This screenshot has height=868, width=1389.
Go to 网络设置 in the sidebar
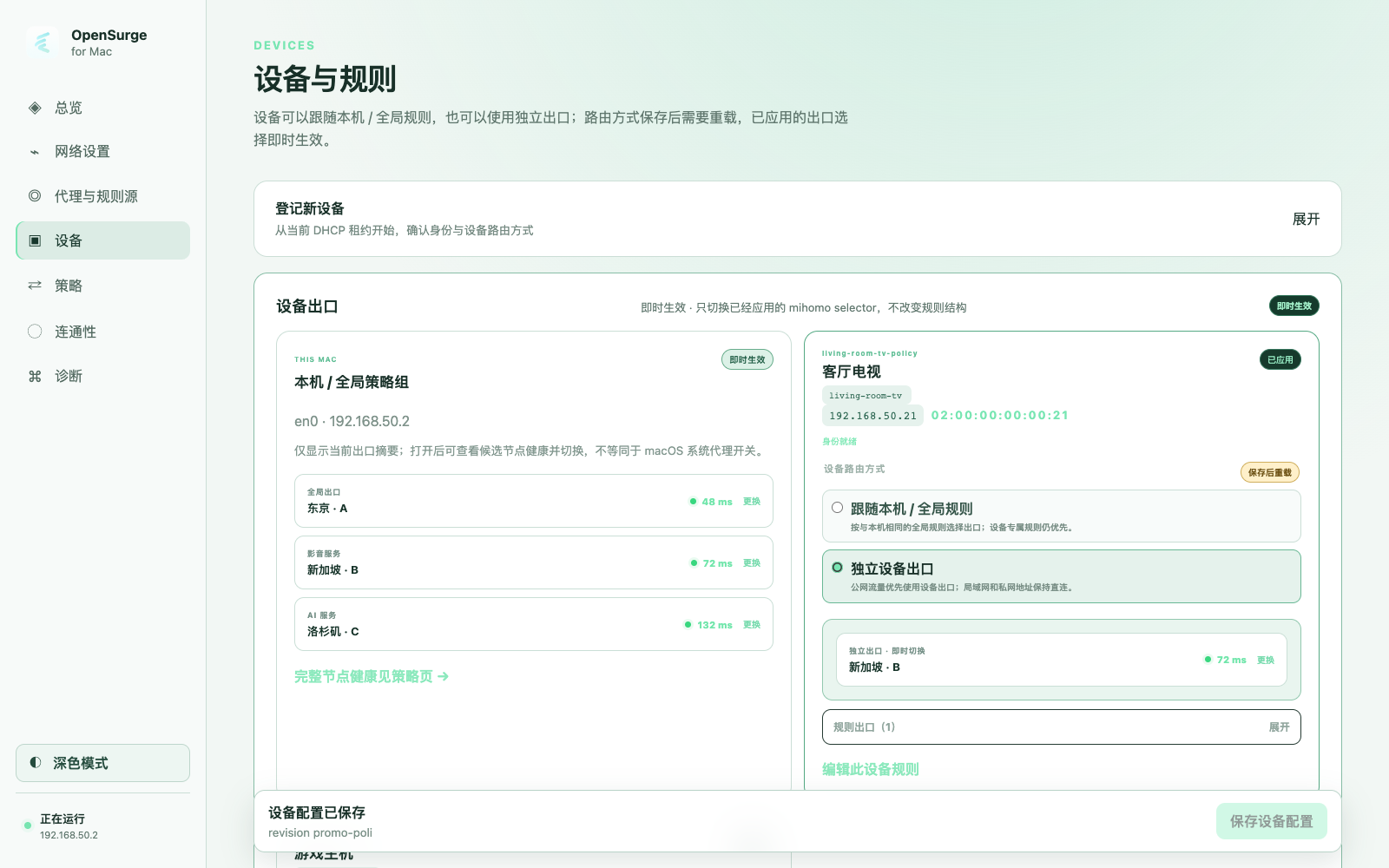tap(102, 152)
